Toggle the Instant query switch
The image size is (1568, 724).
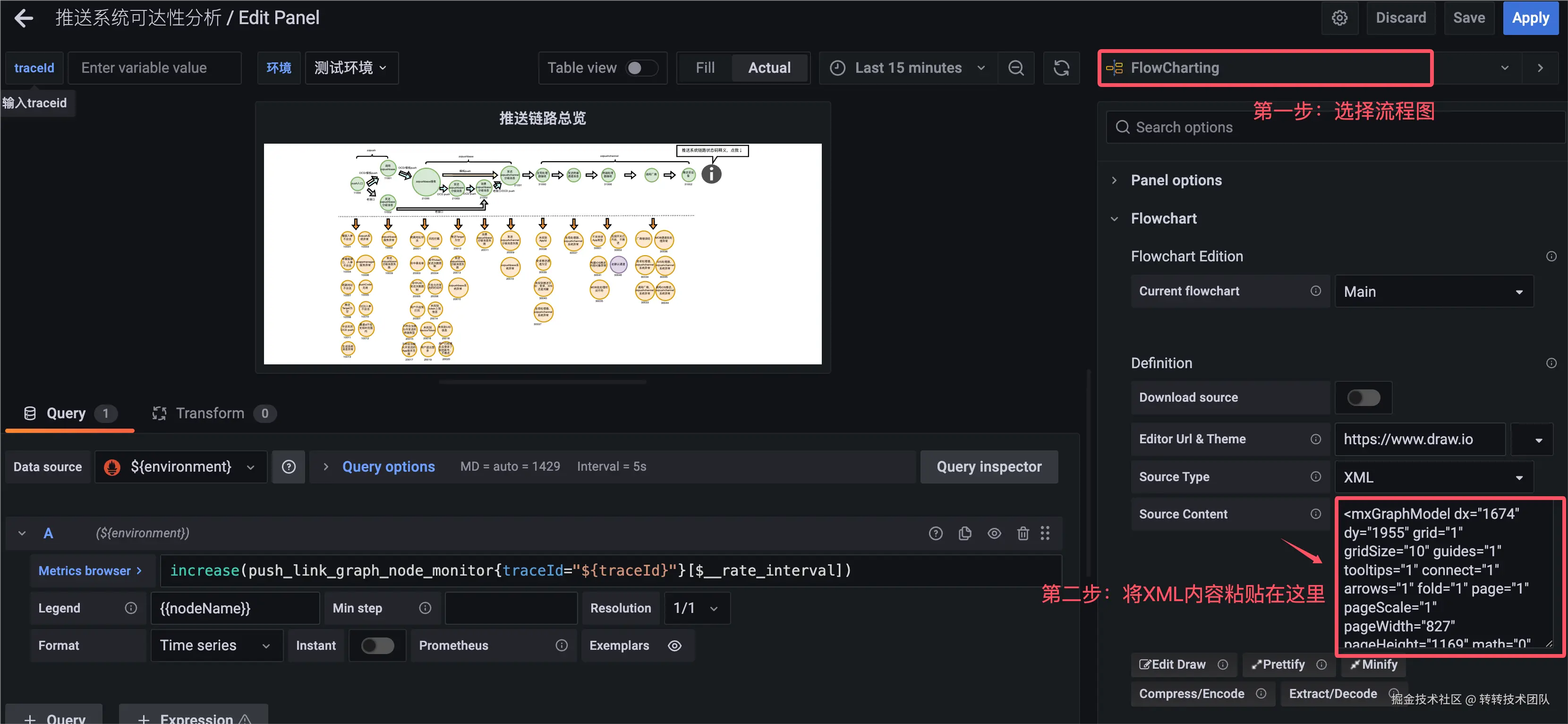(x=377, y=646)
